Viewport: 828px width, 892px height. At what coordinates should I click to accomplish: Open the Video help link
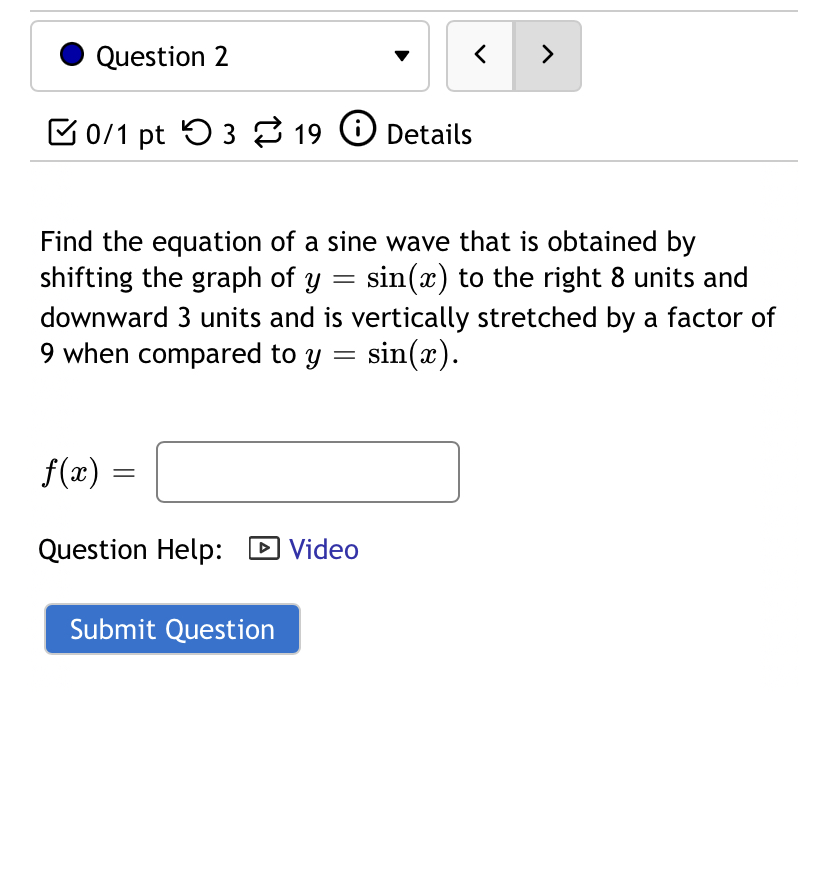(x=323, y=548)
